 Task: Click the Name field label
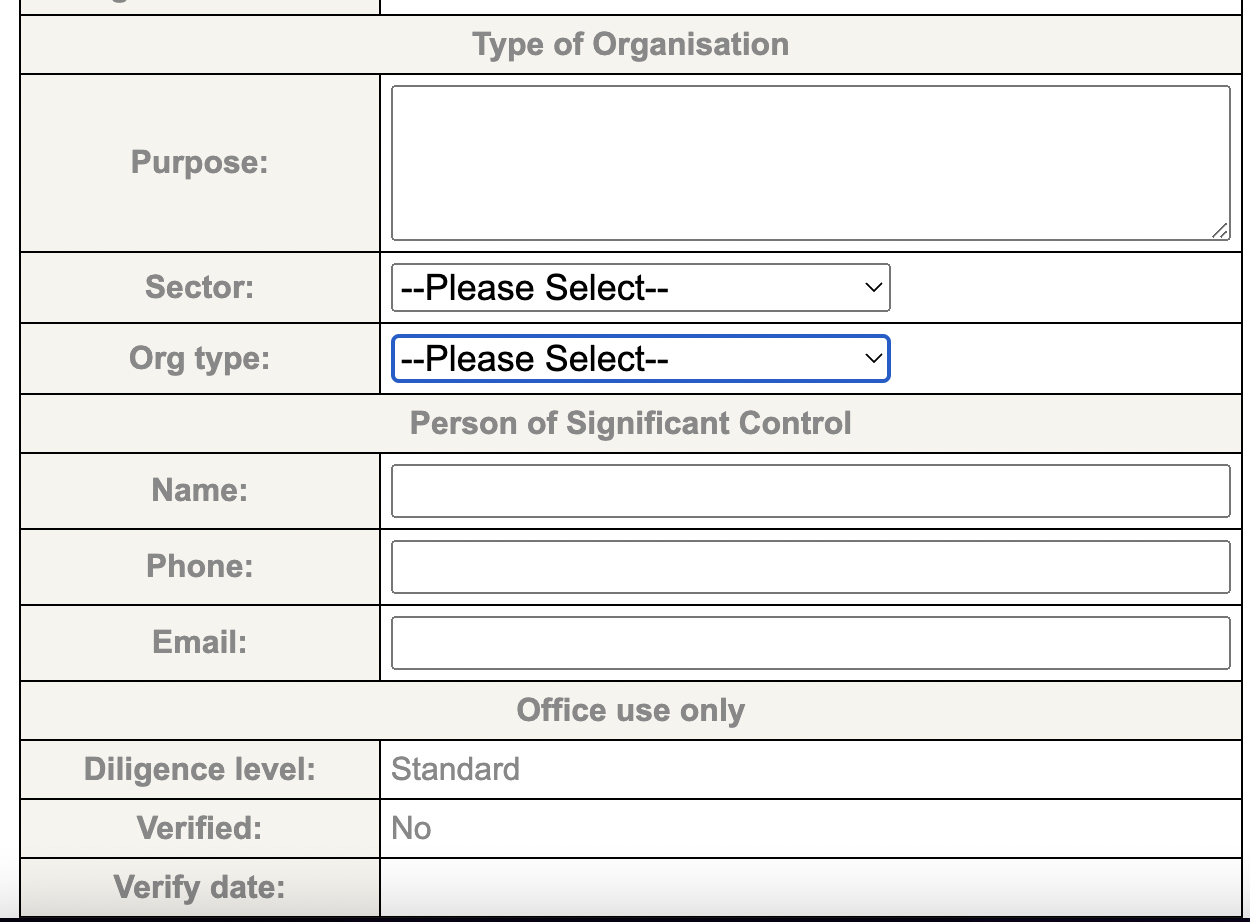(200, 490)
